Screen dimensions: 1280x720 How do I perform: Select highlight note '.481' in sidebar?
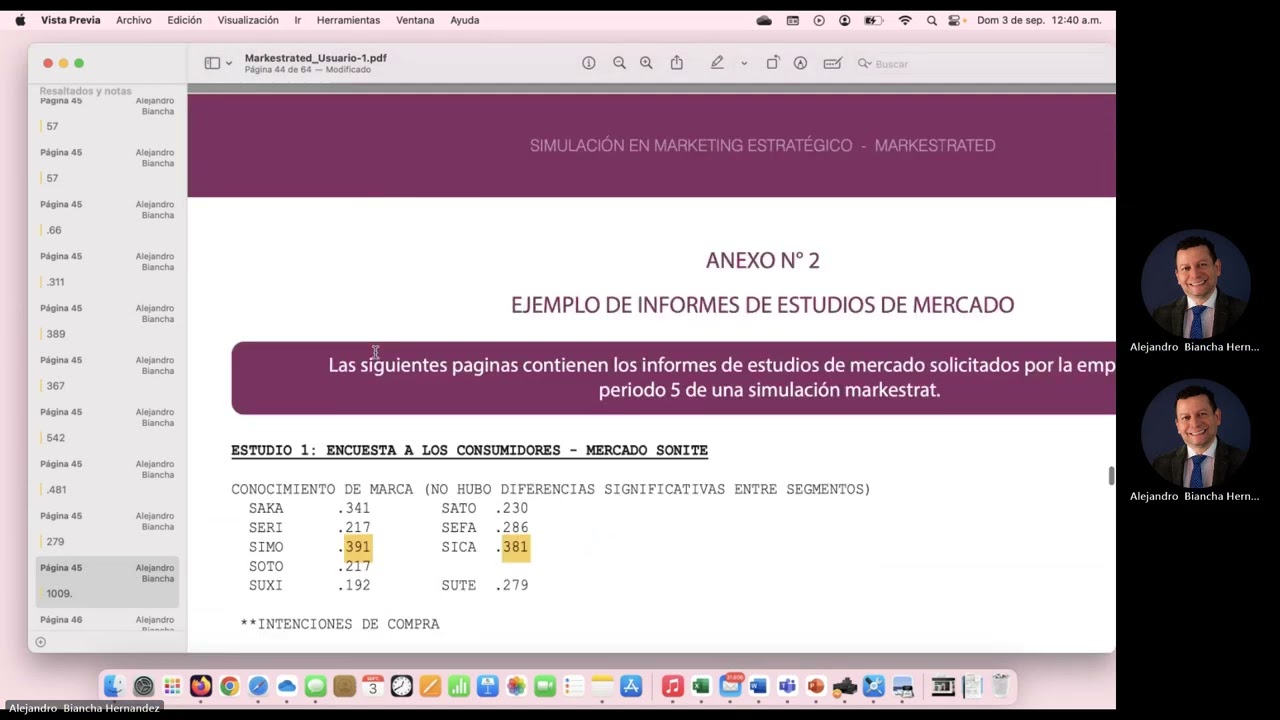(x=107, y=480)
